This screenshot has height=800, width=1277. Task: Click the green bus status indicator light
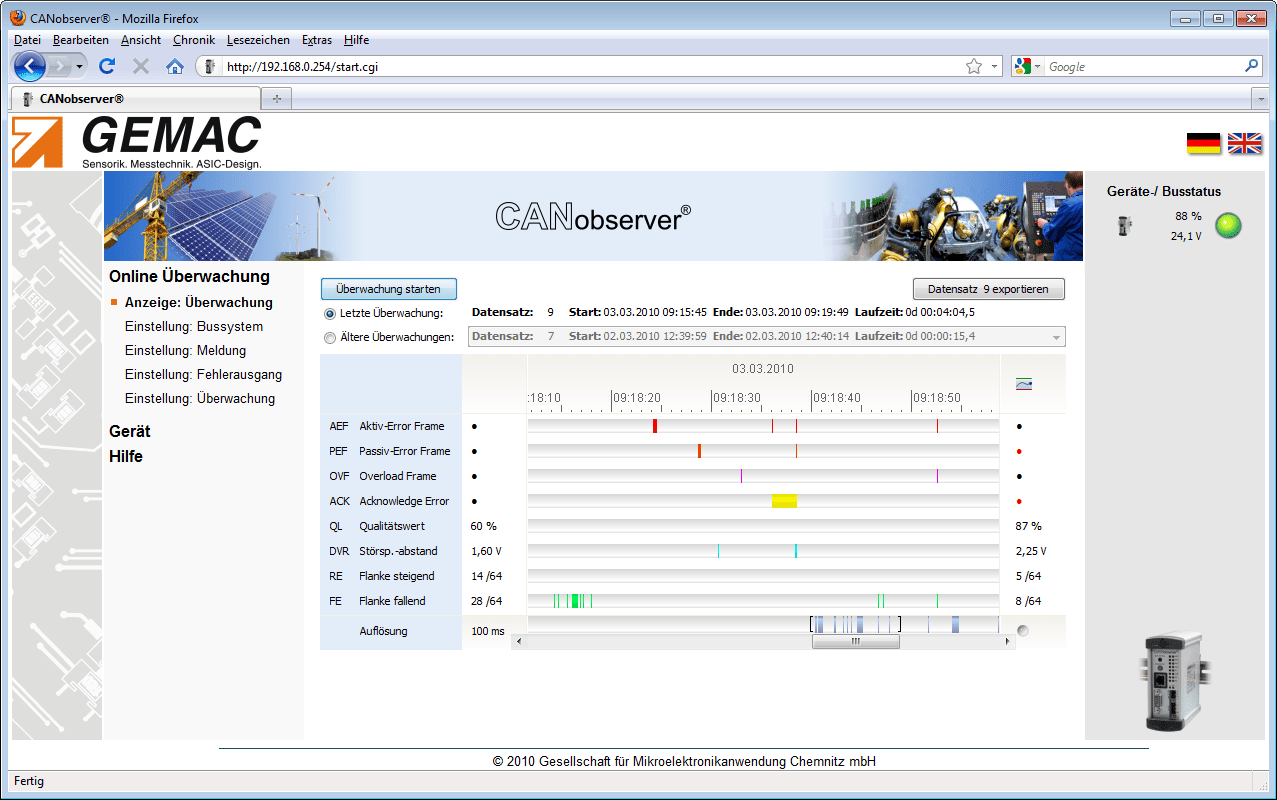(1228, 226)
